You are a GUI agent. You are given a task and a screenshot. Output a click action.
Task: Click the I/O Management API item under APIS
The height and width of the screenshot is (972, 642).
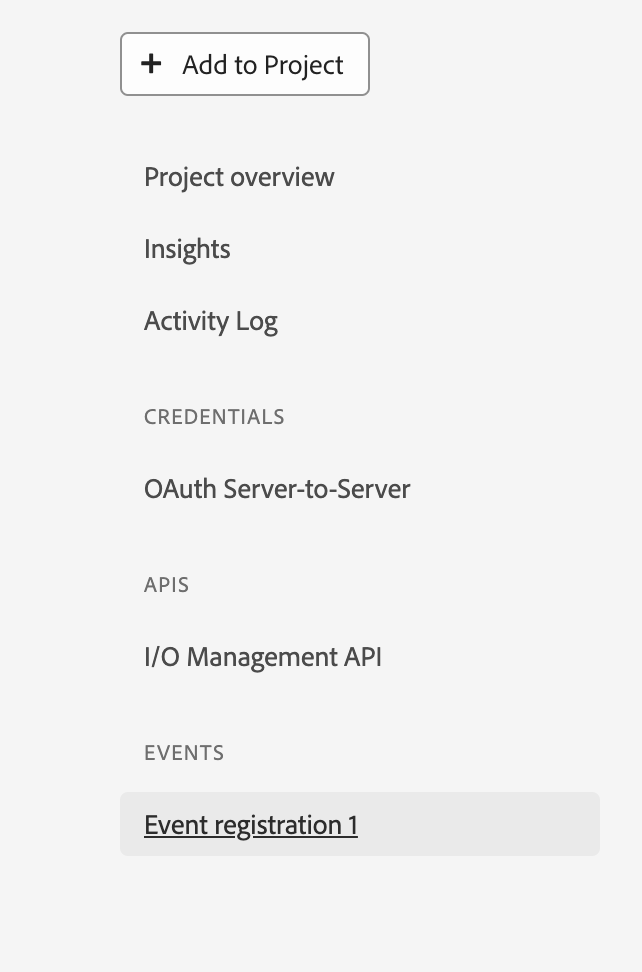[263, 657]
